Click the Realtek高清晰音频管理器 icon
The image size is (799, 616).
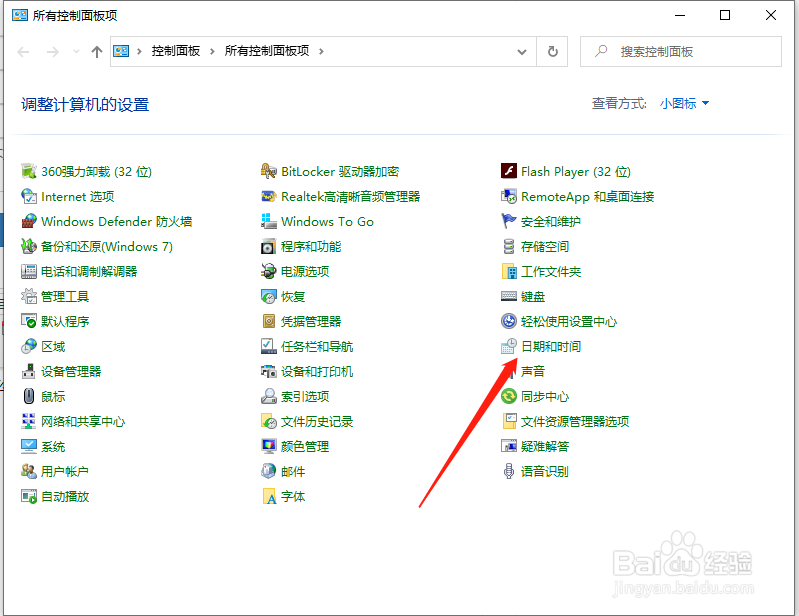(269, 196)
